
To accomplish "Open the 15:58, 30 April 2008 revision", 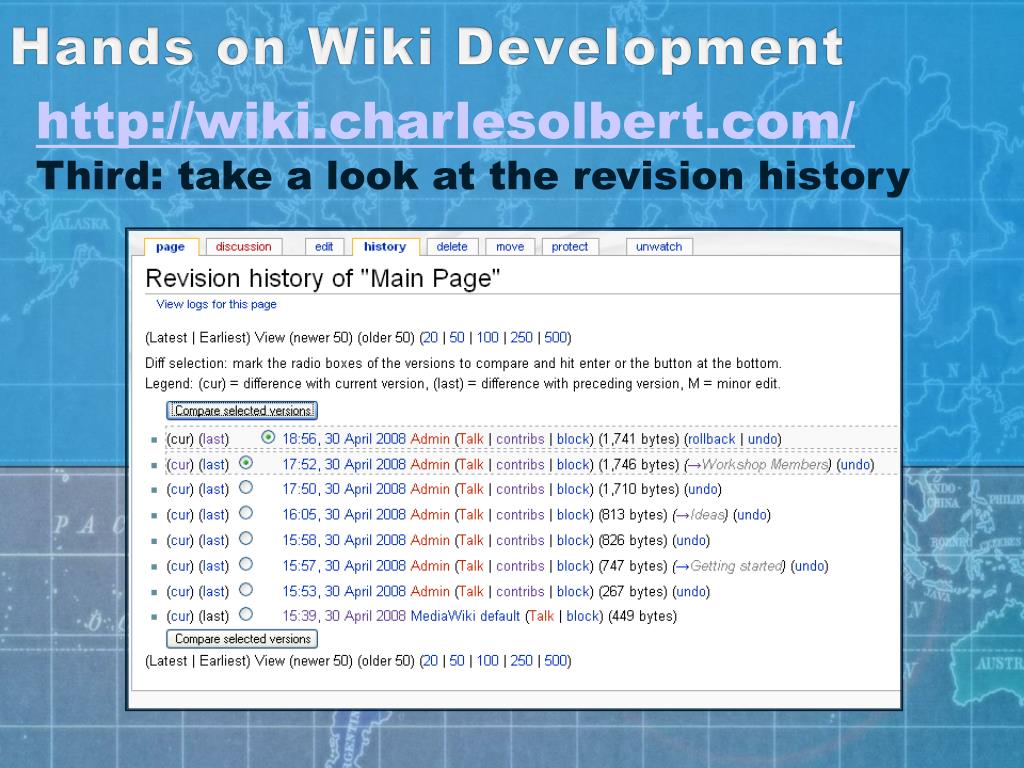I will (344, 540).
